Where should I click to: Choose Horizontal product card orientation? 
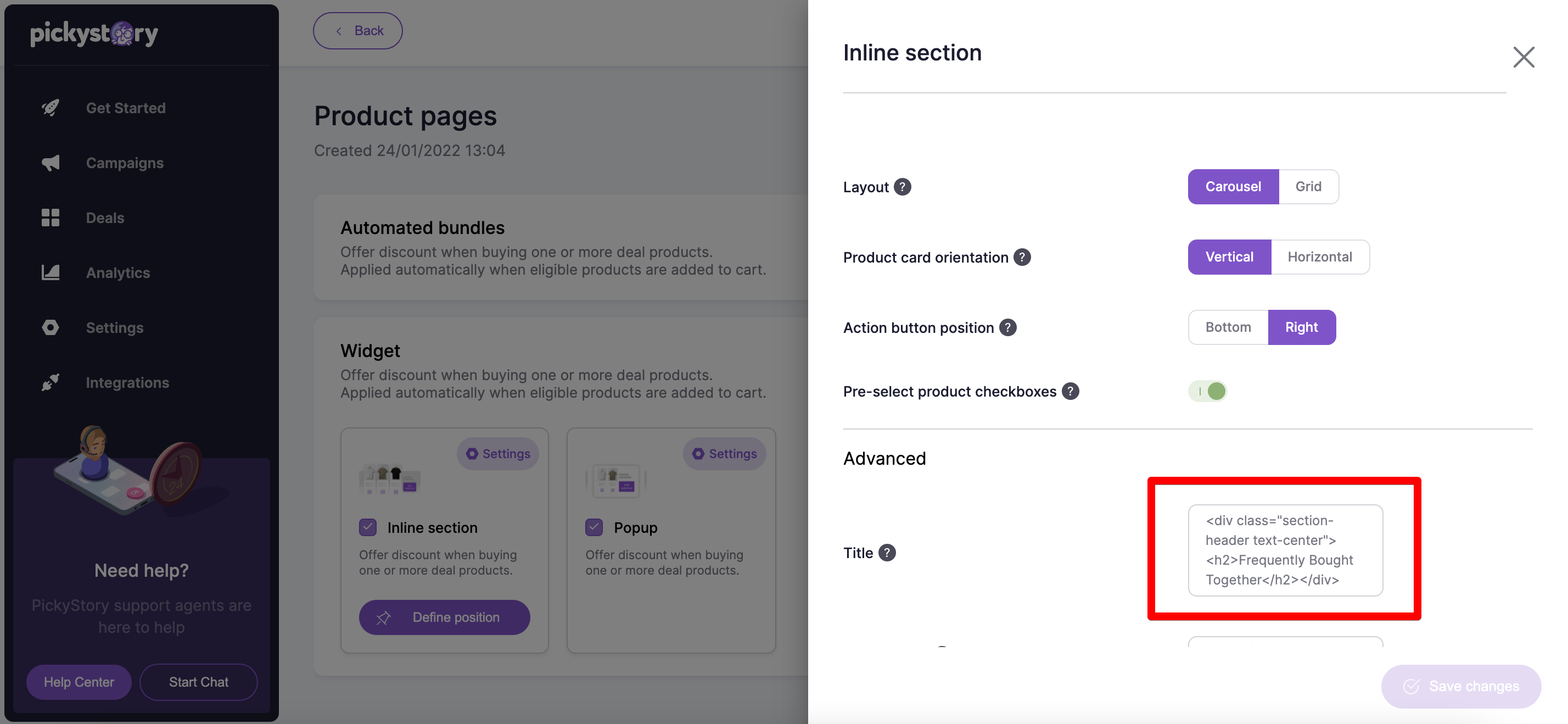(1320, 257)
